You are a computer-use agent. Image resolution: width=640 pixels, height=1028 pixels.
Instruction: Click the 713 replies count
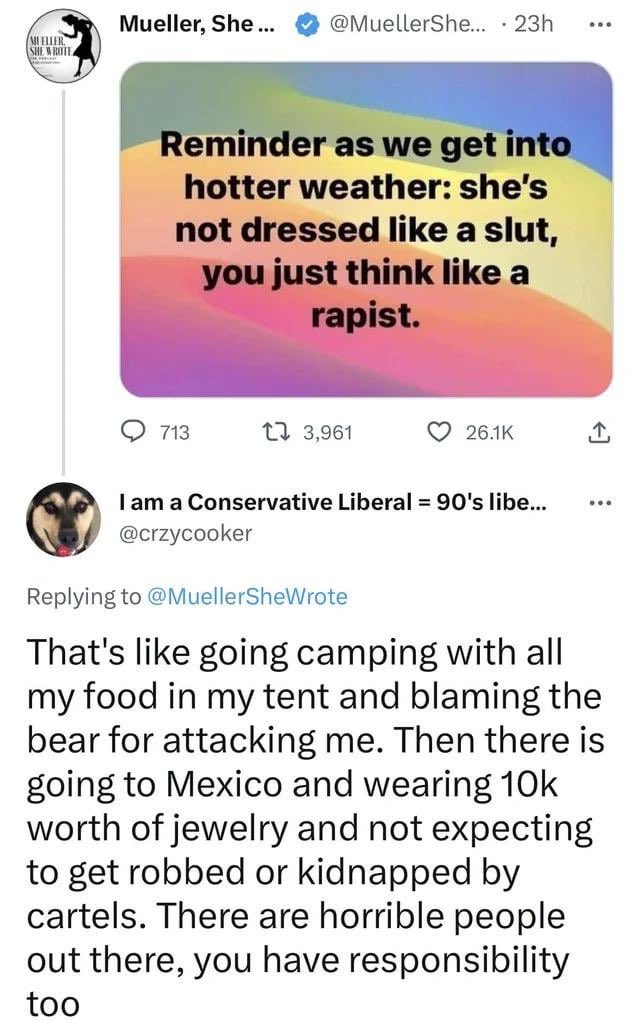174,433
